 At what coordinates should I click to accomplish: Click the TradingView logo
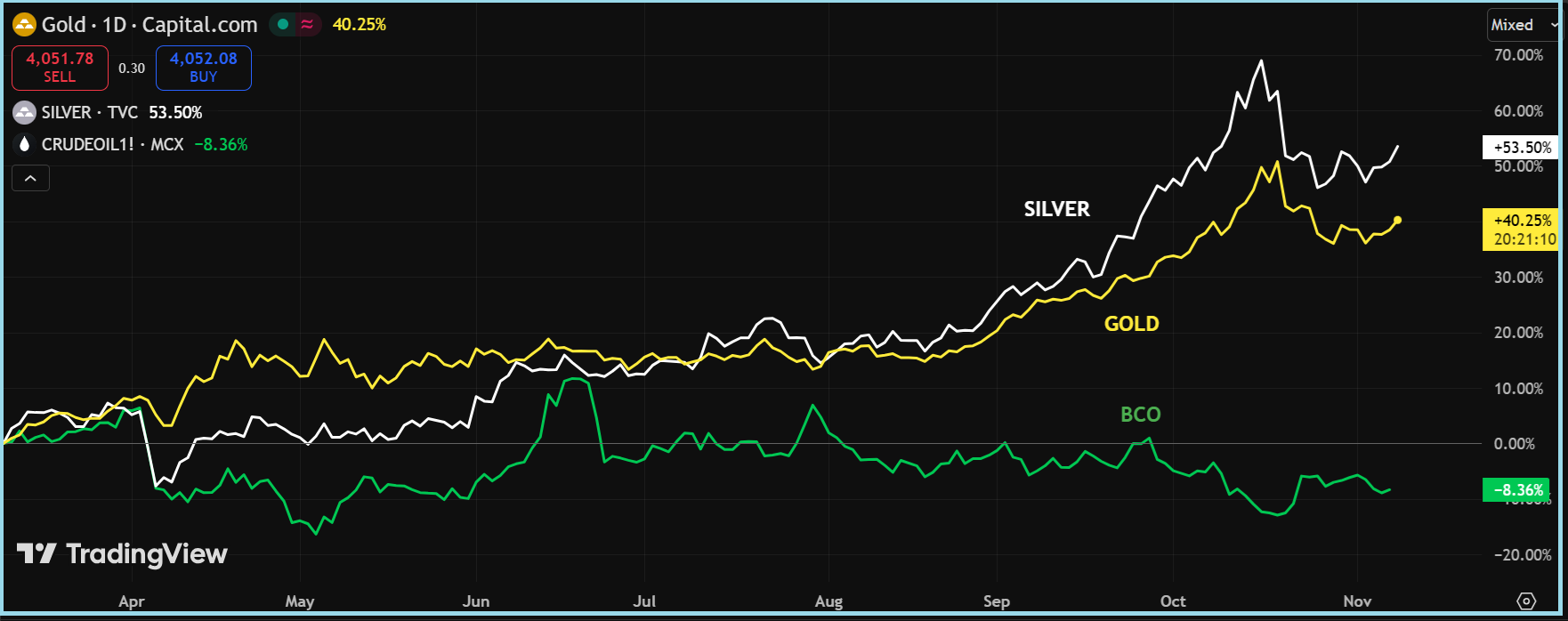click(122, 553)
